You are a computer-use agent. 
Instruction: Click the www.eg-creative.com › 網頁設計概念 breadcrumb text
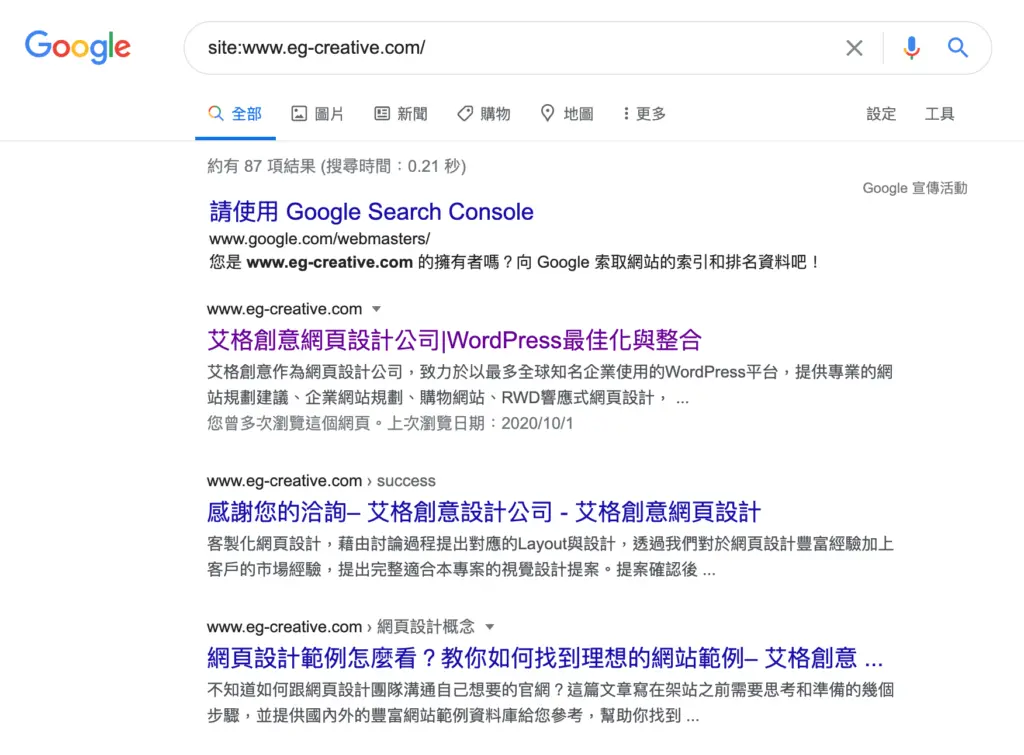tap(341, 627)
